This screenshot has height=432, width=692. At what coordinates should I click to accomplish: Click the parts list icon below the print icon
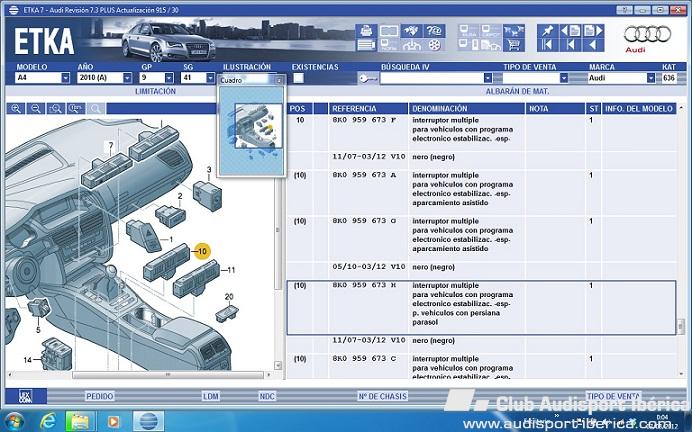click(366, 45)
